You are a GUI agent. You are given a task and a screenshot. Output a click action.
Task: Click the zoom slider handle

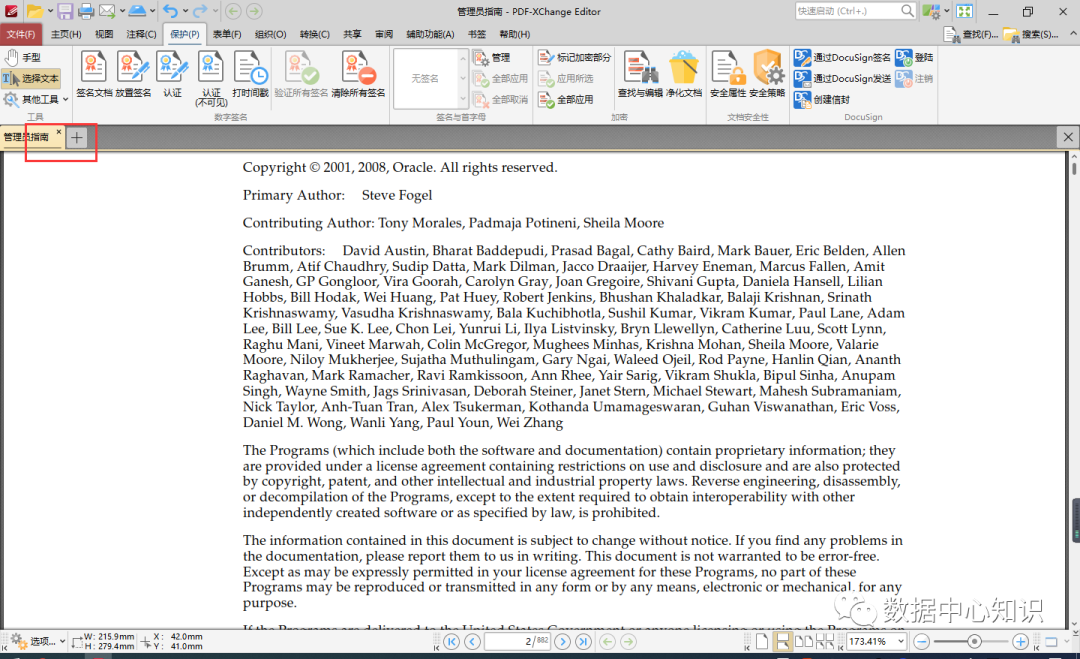974,642
